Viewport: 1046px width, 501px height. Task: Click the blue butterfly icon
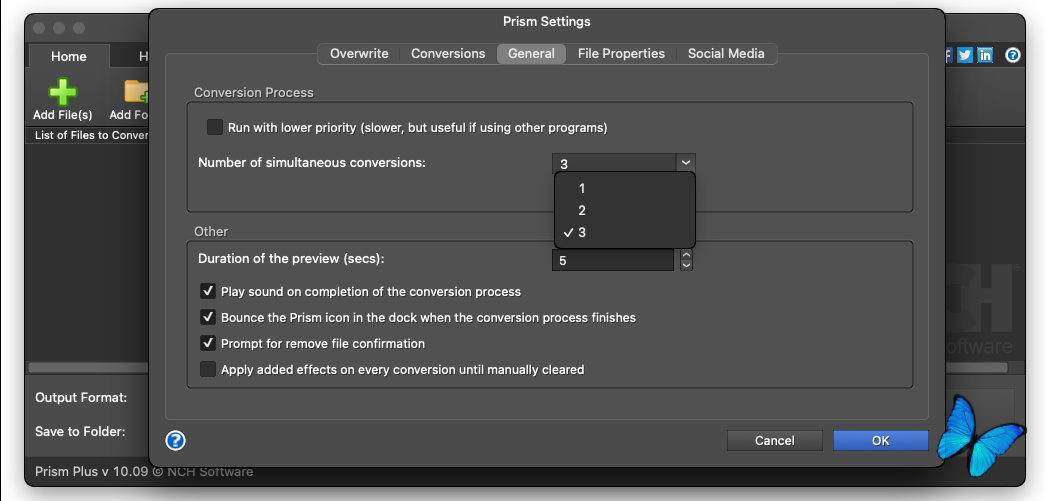tap(986, 432)
